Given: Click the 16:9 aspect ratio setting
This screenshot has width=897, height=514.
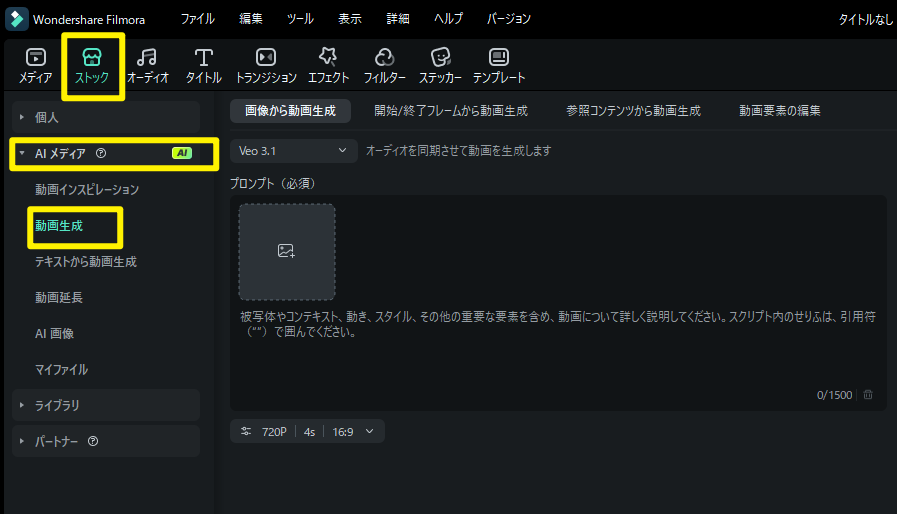Looking at the screenshot, I should pyautogui.click(x=343, y=432).
